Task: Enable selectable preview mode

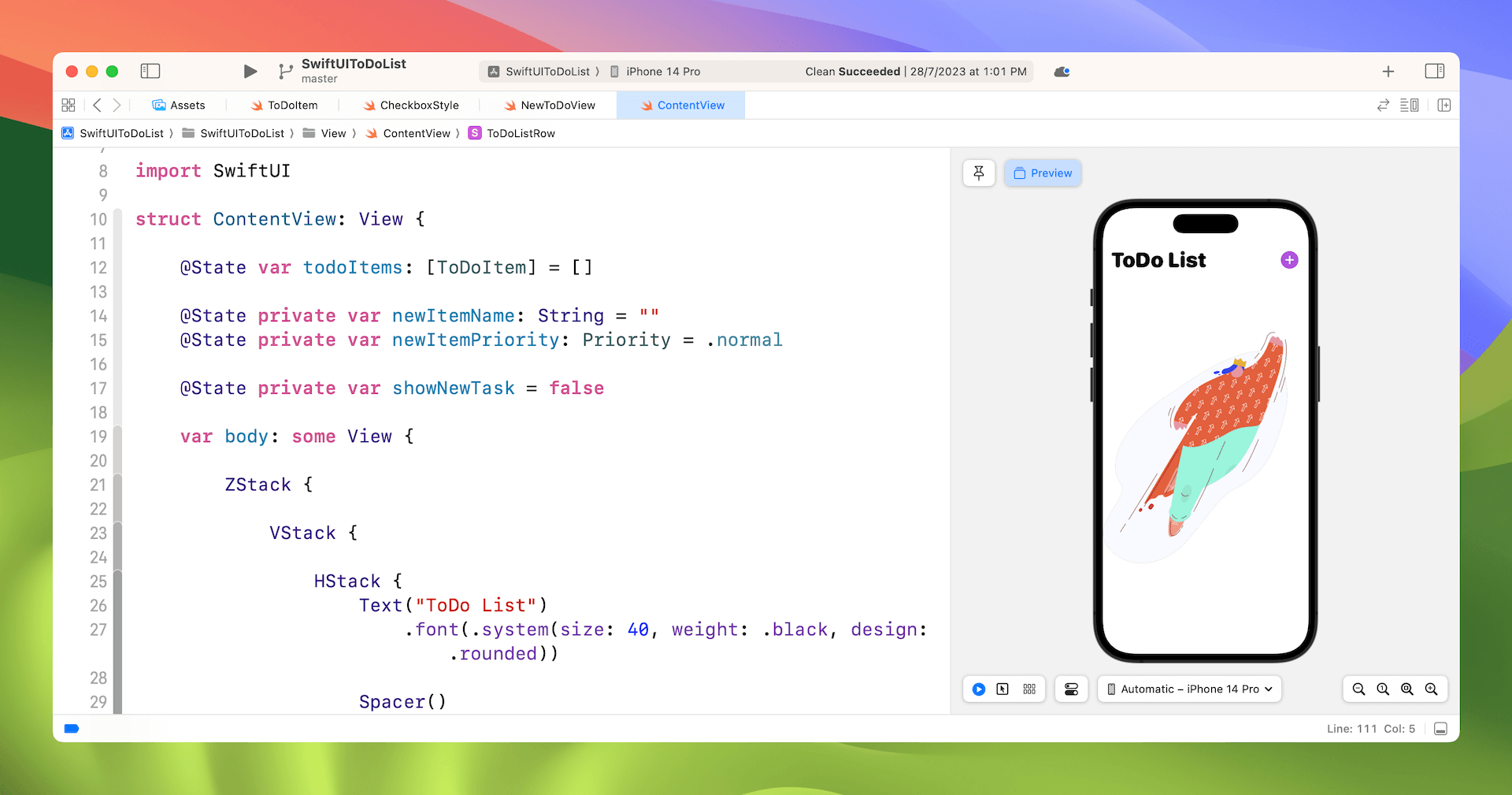Action: point(1002,689)
